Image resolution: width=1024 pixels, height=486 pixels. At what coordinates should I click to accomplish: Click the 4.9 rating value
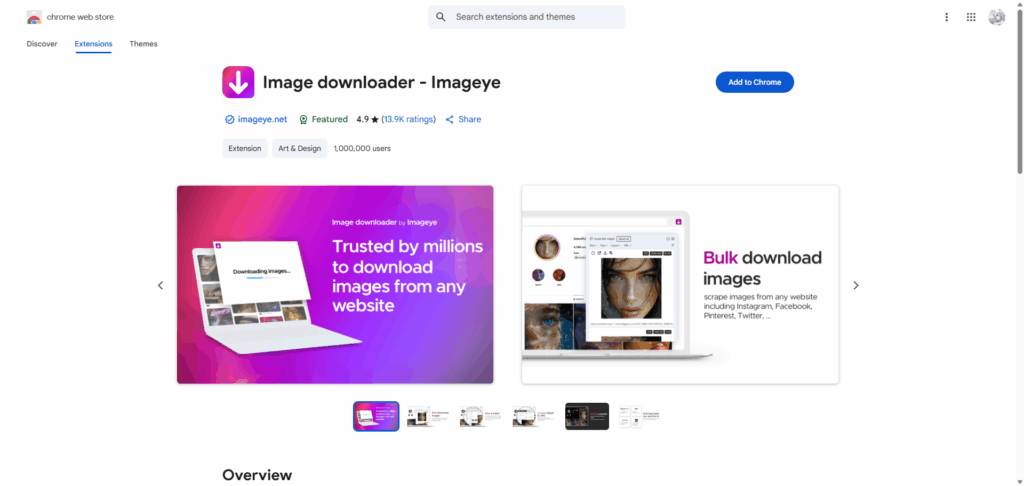click(x=362, y=120)
